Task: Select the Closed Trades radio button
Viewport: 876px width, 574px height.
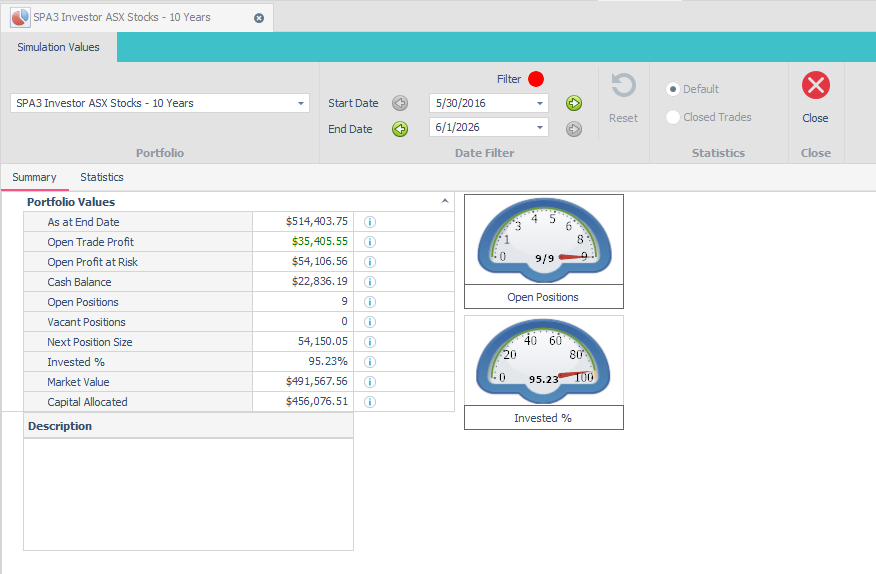Action: (x=673, y=117)
